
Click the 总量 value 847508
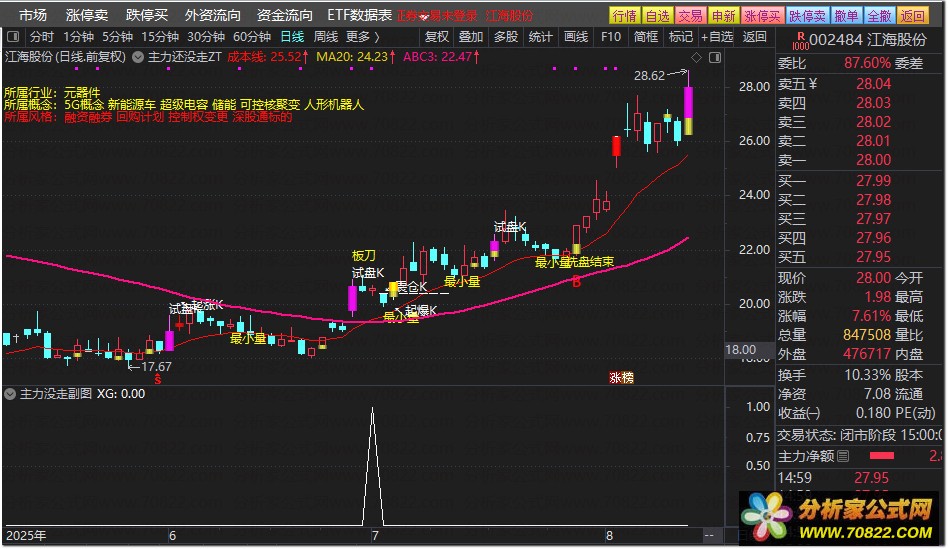click(x=867, y=335)
